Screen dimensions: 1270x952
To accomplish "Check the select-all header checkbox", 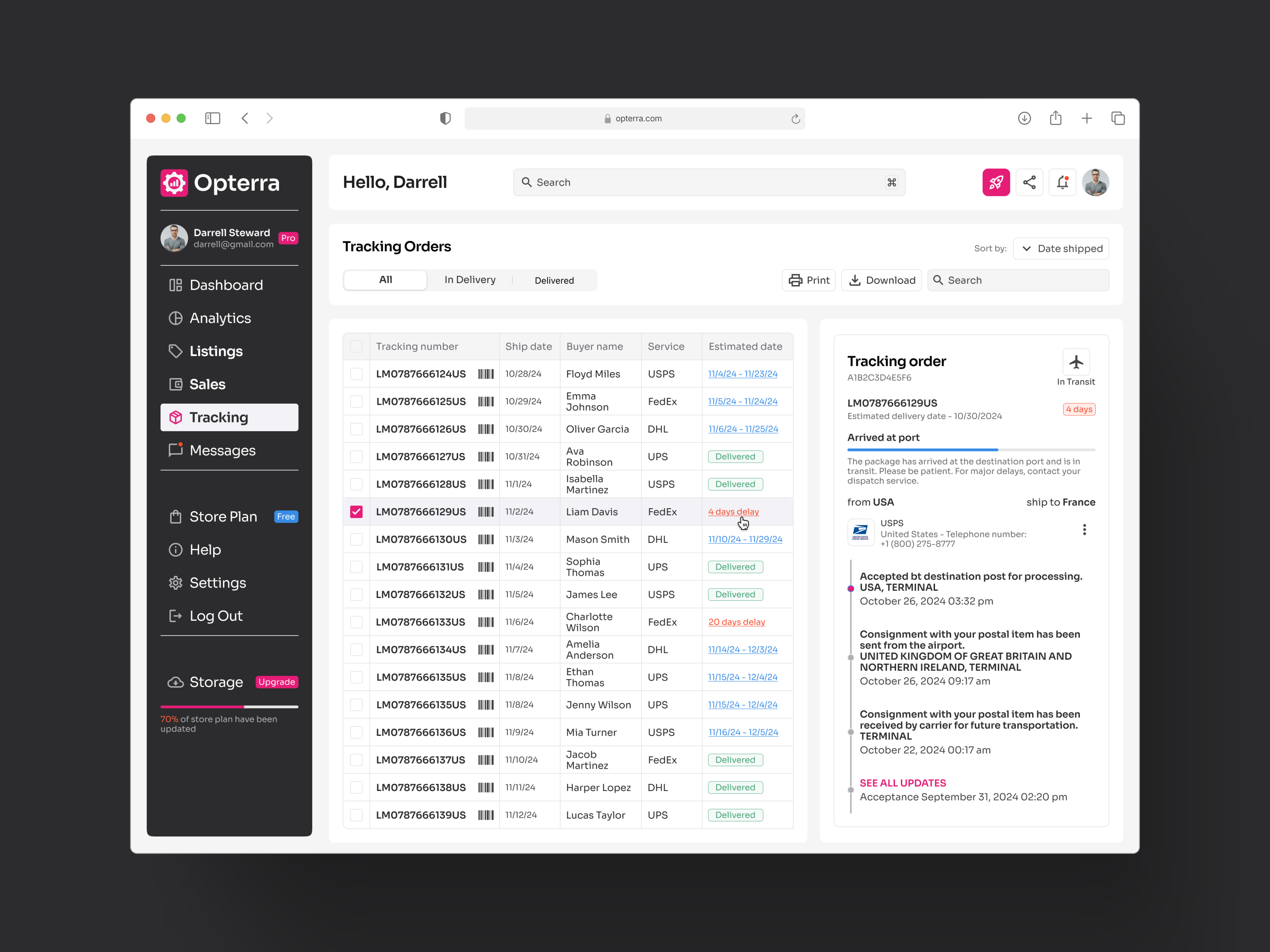I will [x=357, y=347].
